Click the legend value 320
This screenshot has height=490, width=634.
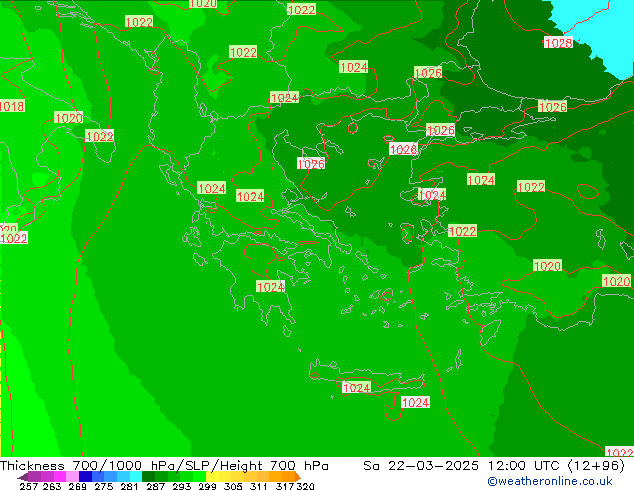(305, 486)
